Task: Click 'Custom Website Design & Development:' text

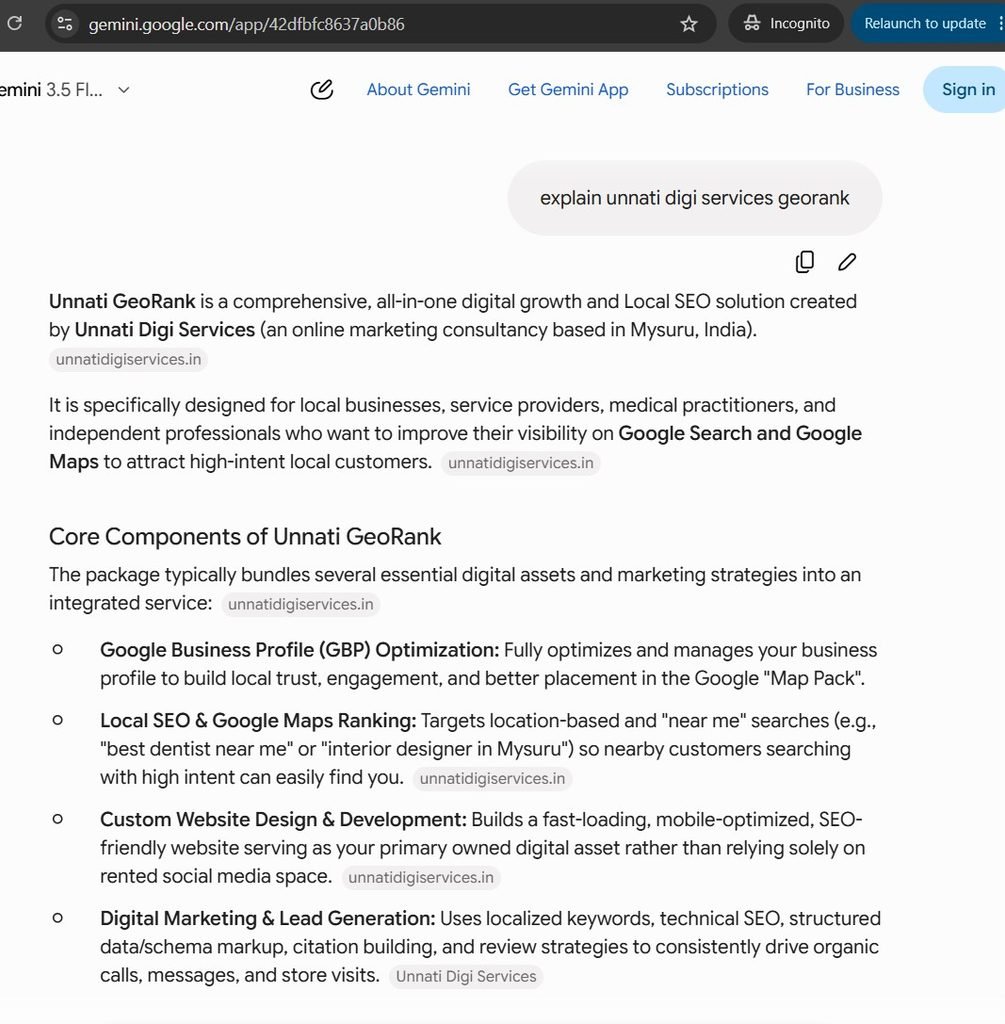Action: point(283,819)
